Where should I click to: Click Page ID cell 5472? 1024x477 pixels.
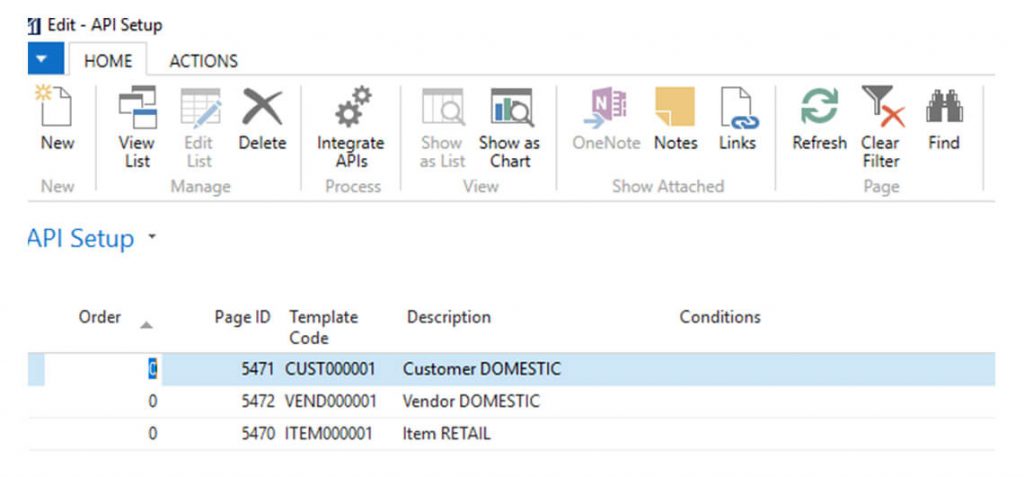[258, 401]
